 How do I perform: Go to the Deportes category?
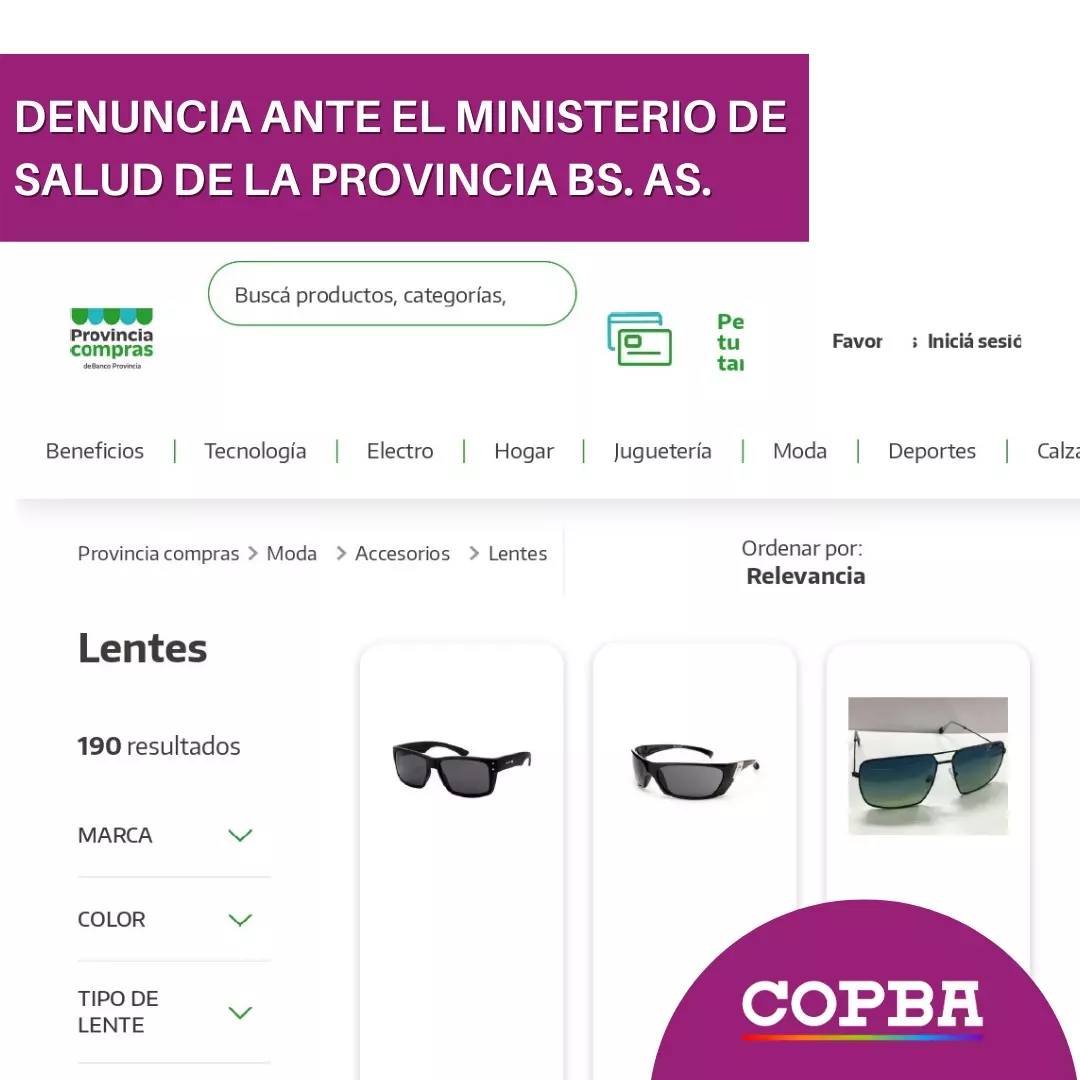(x=931, y=451)
